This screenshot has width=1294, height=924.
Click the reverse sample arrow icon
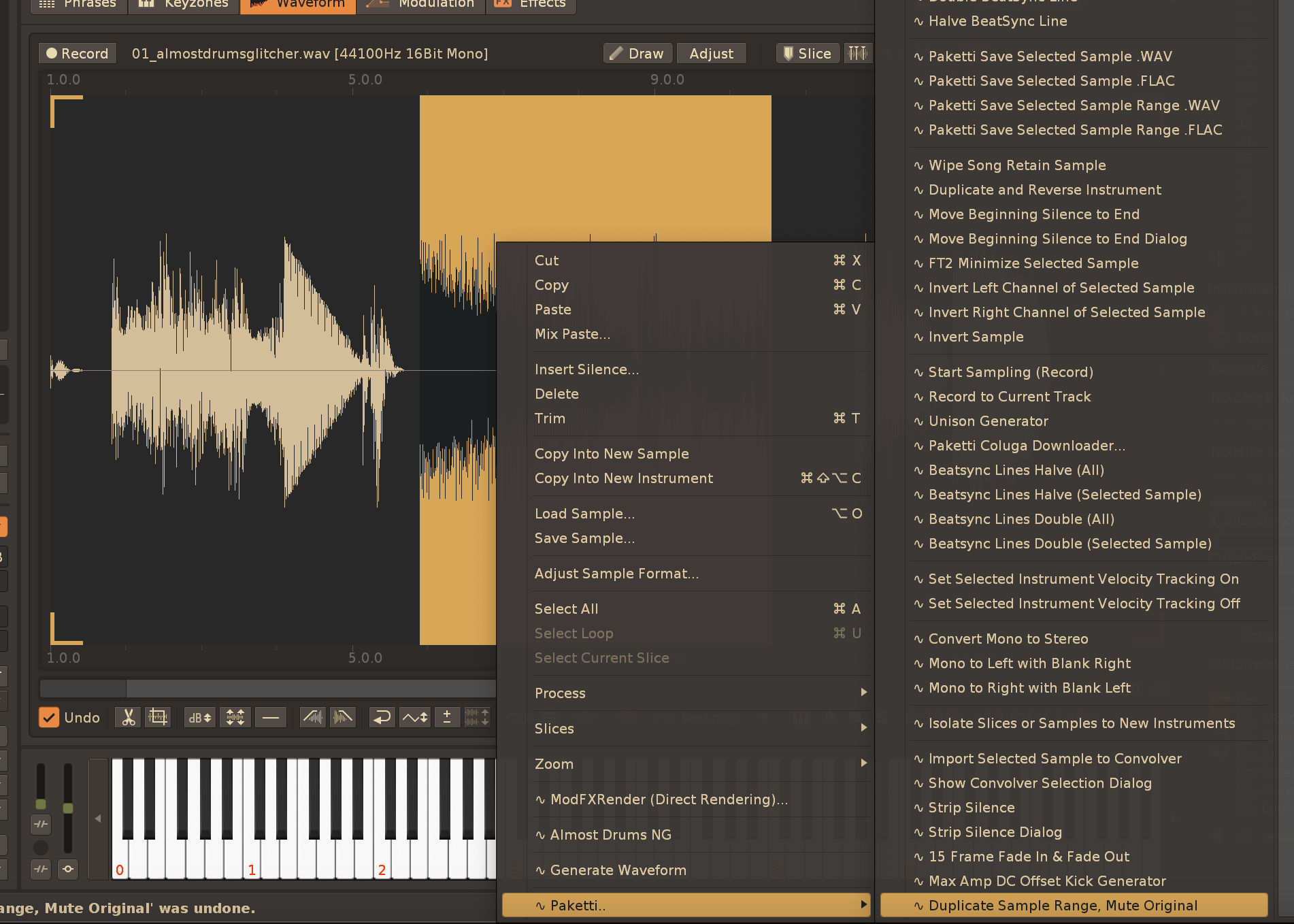point(382,717)
